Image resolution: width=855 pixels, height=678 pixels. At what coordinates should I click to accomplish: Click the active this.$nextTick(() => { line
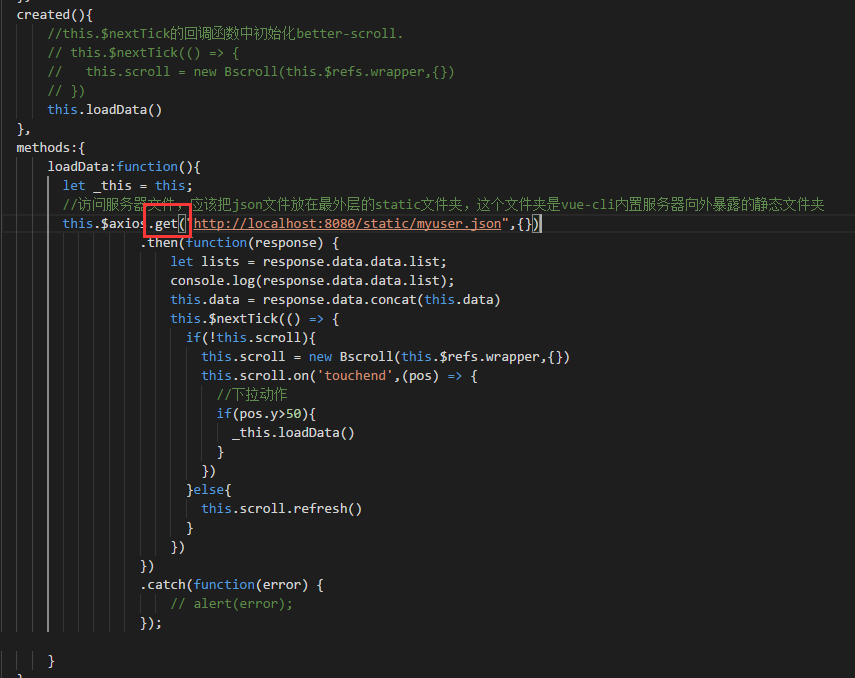[x=255, y=319]
